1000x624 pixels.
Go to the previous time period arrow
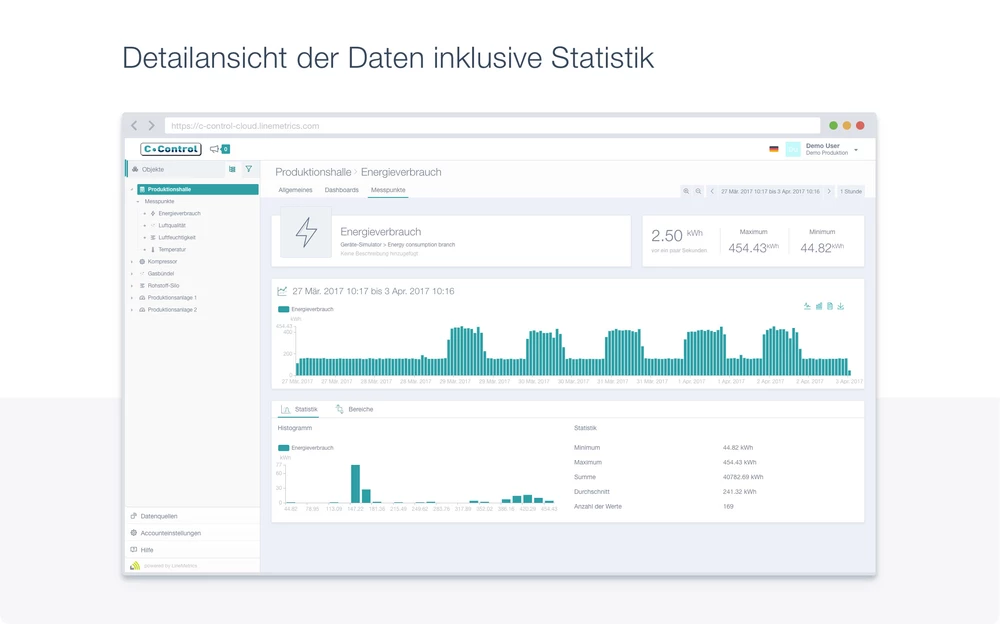712,191
